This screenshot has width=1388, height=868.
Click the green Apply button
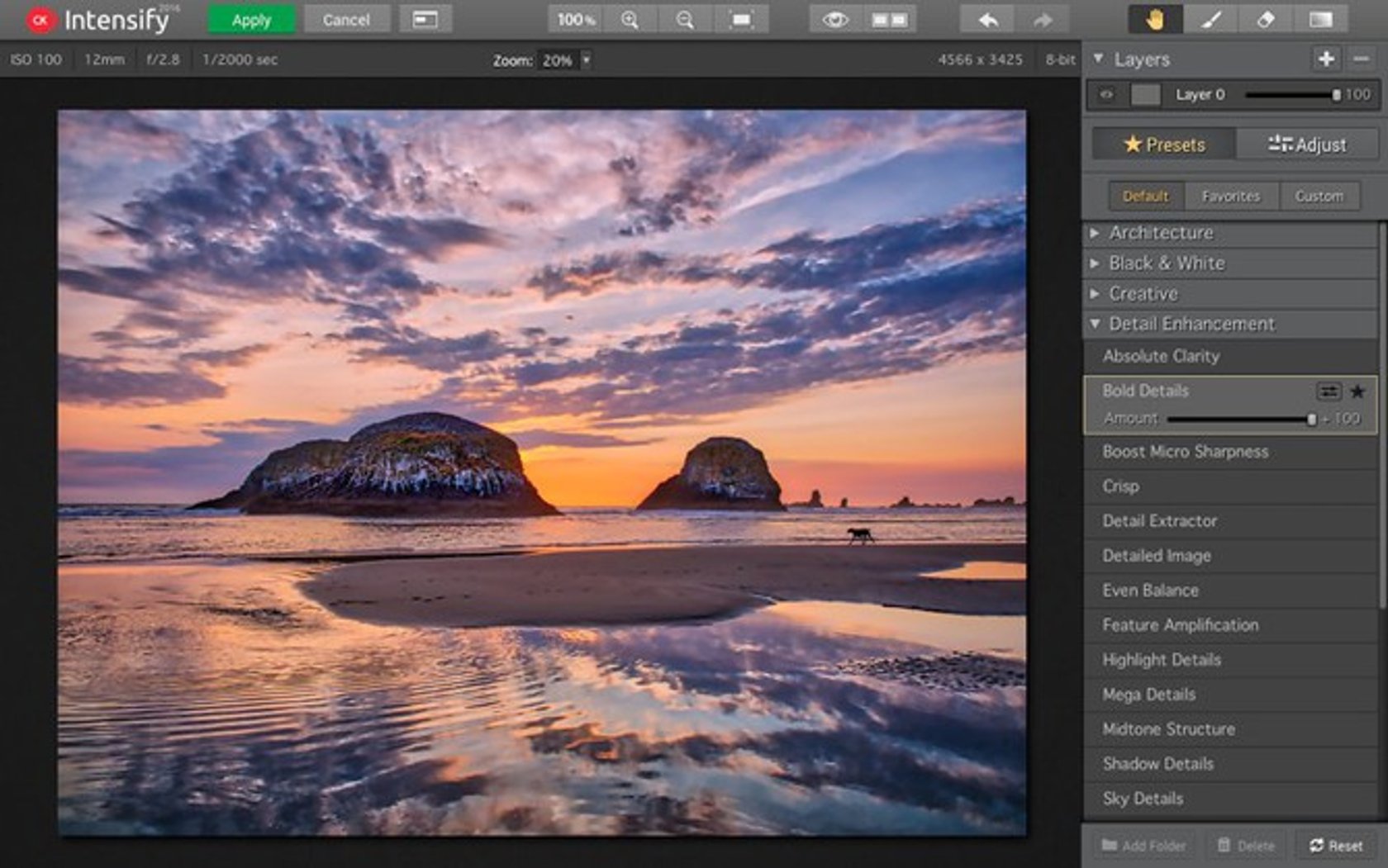click(x=250, y=19)
